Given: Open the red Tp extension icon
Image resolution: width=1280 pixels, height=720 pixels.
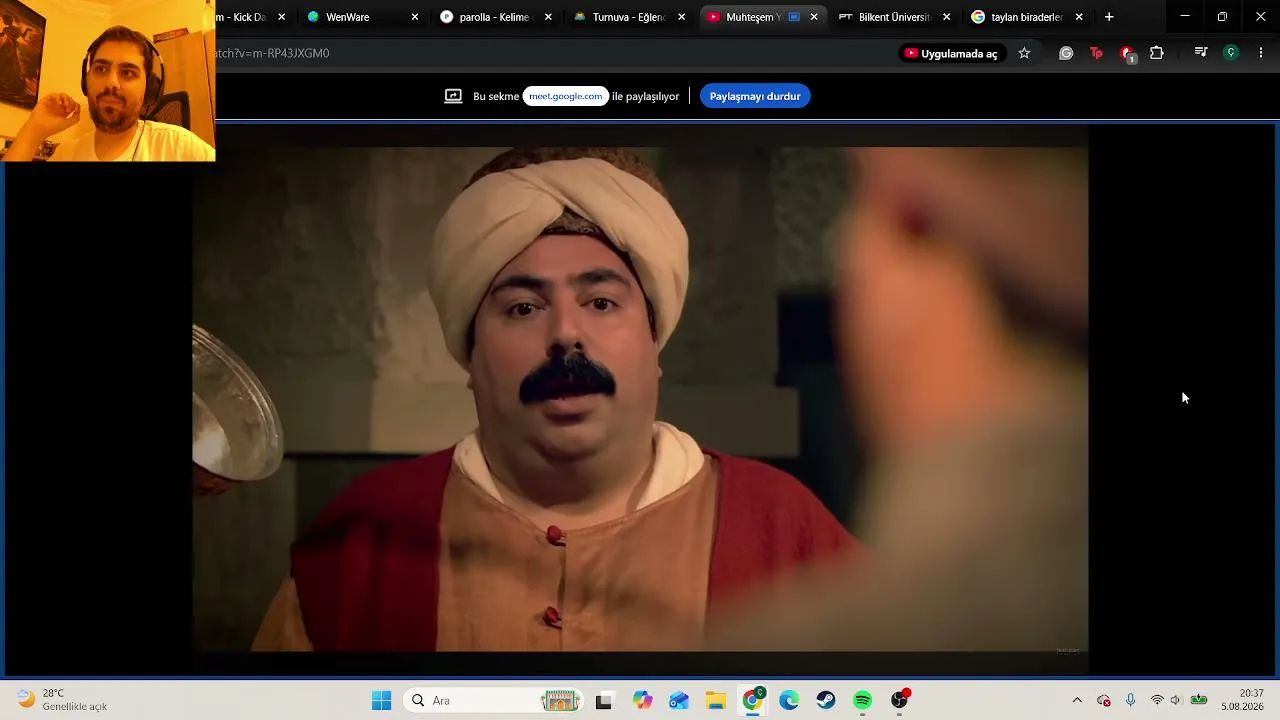Looking at the screenshot, I should [x=1096, y=53].
